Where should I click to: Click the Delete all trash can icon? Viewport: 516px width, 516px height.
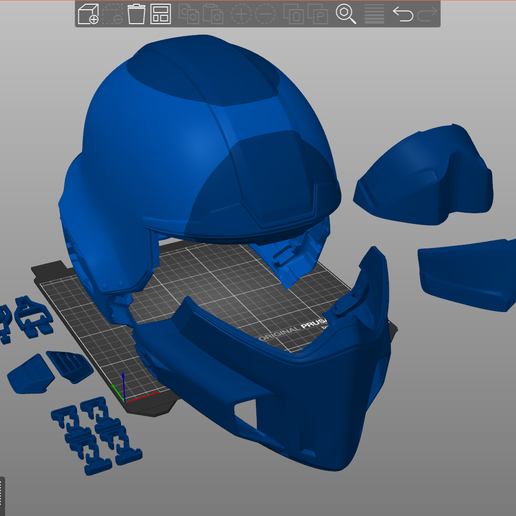coord(136,14)
